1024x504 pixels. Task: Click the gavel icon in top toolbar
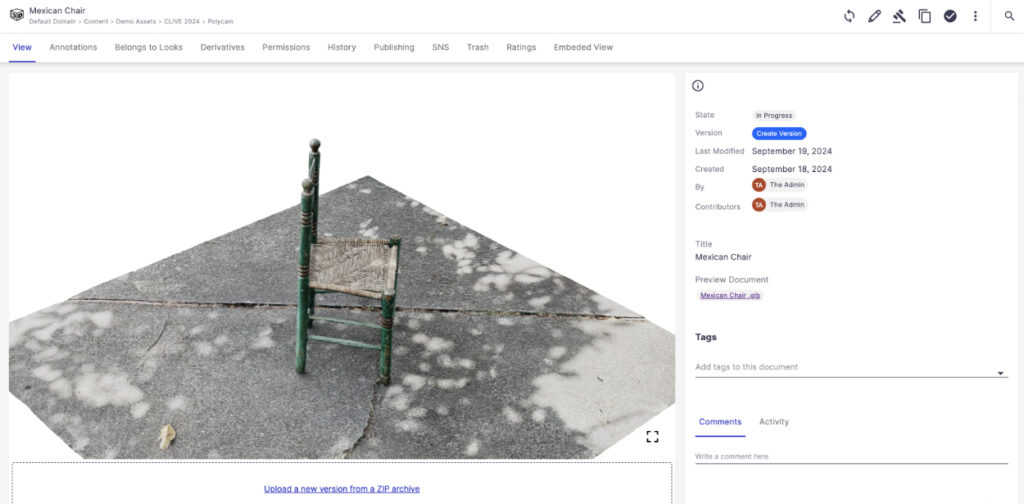[899, 16]
